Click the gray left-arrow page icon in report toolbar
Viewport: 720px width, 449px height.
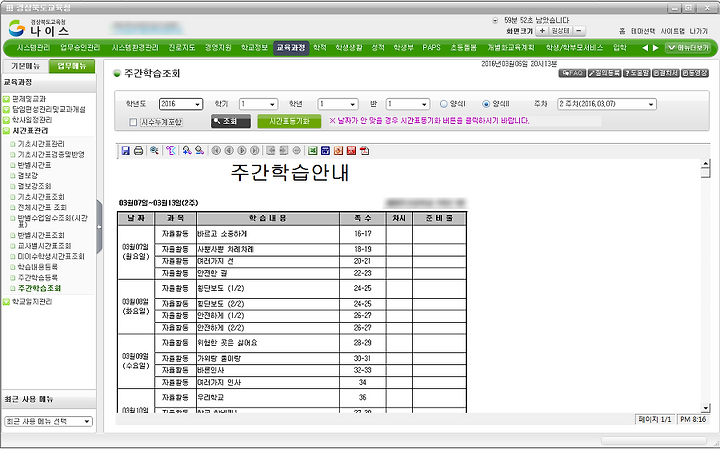coord(271,151)
